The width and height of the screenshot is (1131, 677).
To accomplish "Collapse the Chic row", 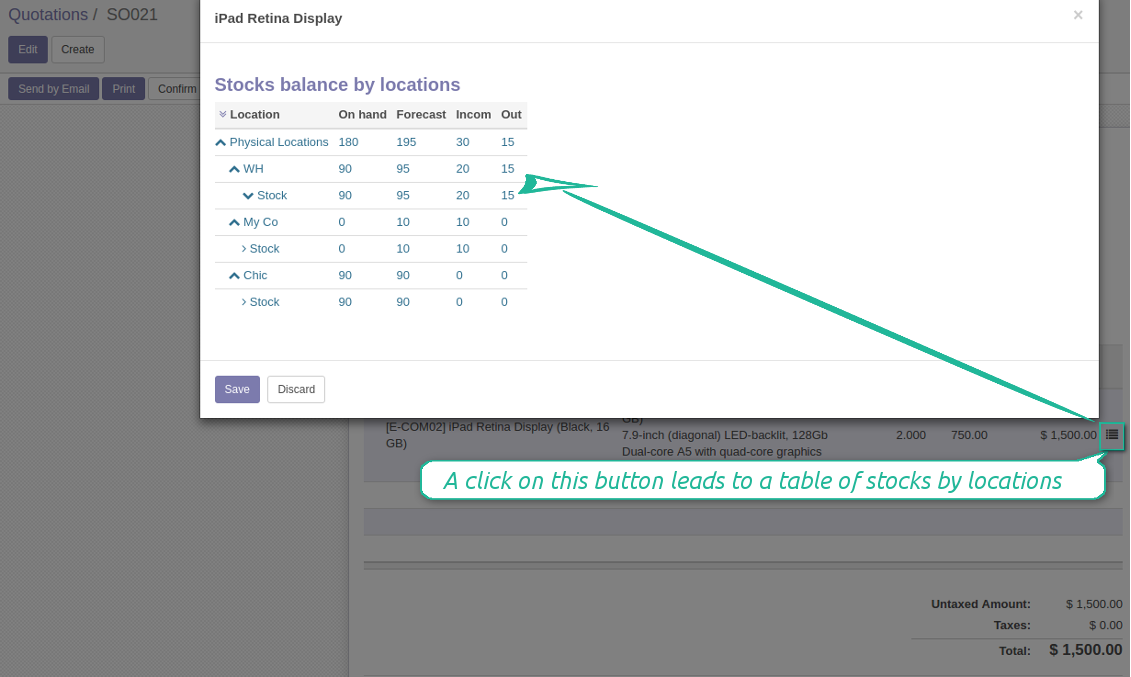I will coord(234,275).
